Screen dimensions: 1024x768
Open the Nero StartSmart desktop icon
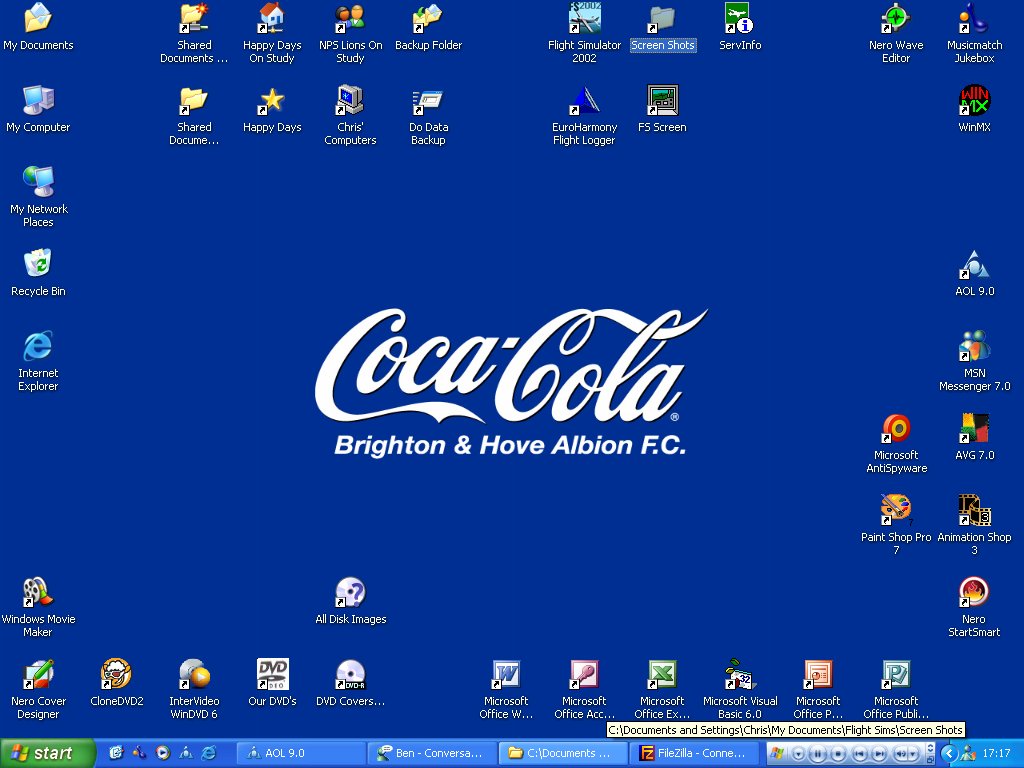point(974,607)
